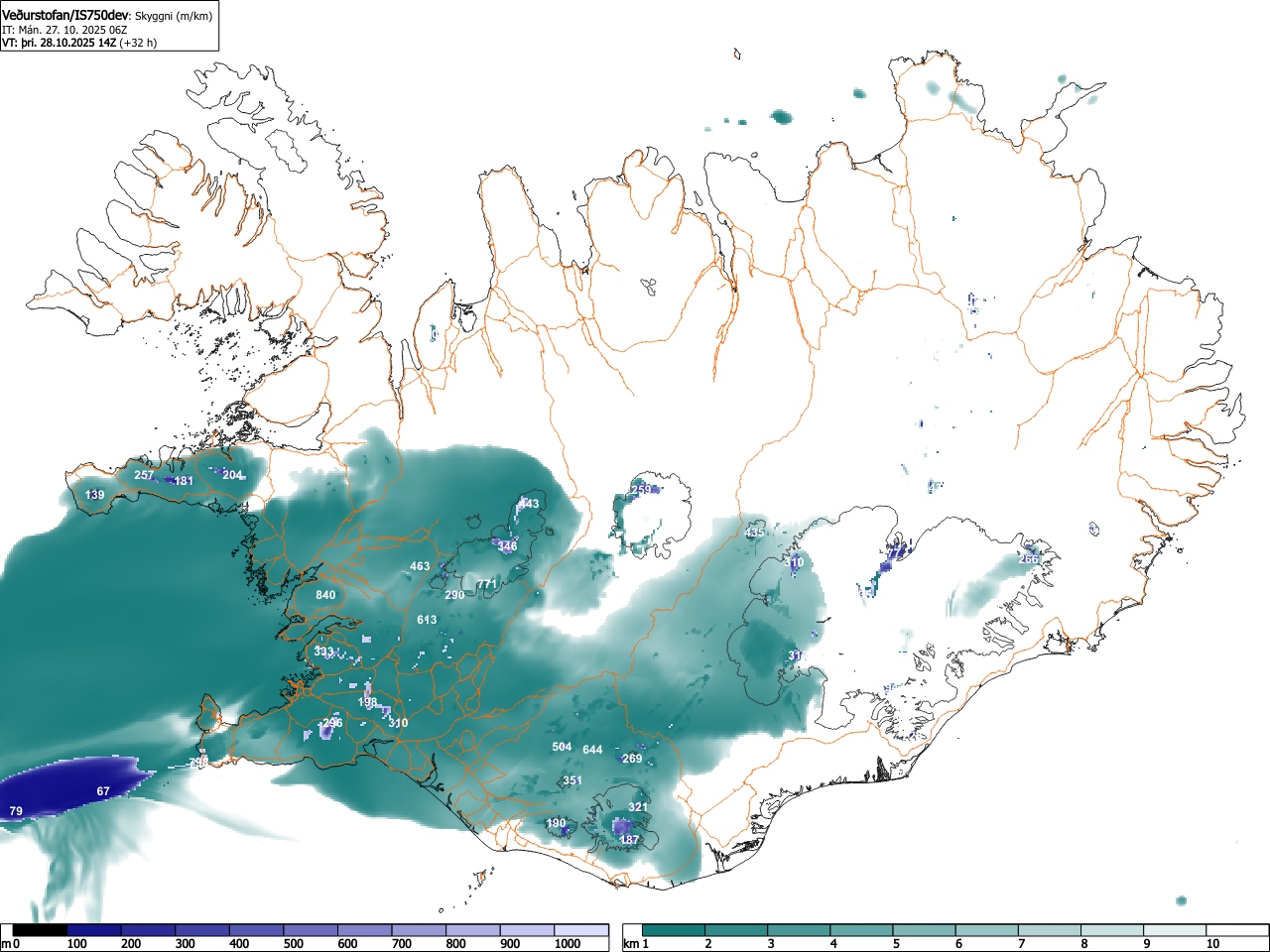Click the map value "644"
Viewport: 1270px width, 952px height.
pos(592,750)
